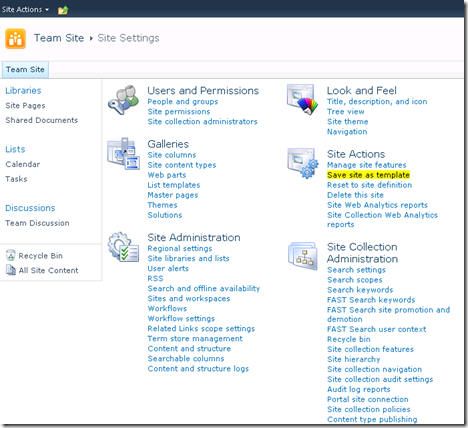The width and height of the screenshot is (468, 428).
Task: Click Delete this site link
Action: click(355, 195)
